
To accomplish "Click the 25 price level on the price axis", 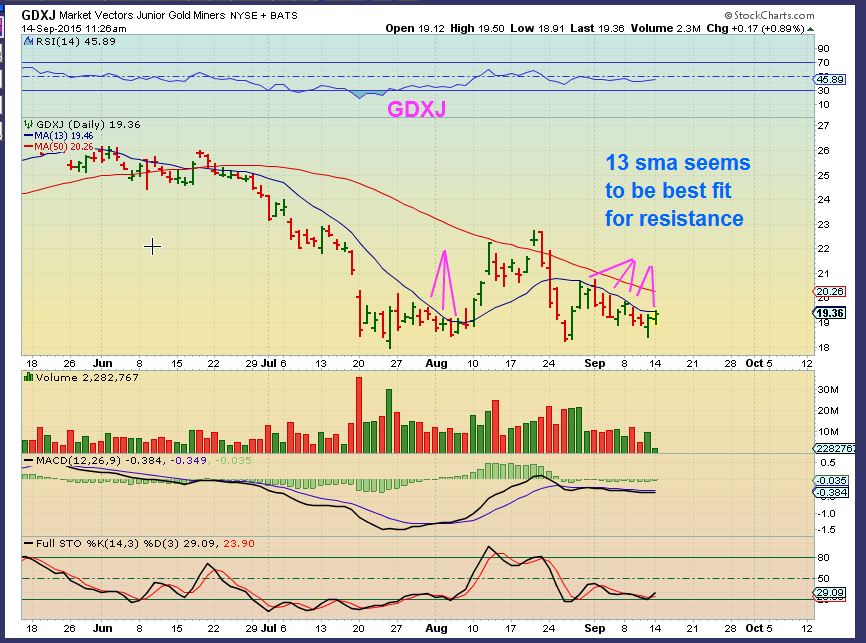I will [x=823, y=175].
